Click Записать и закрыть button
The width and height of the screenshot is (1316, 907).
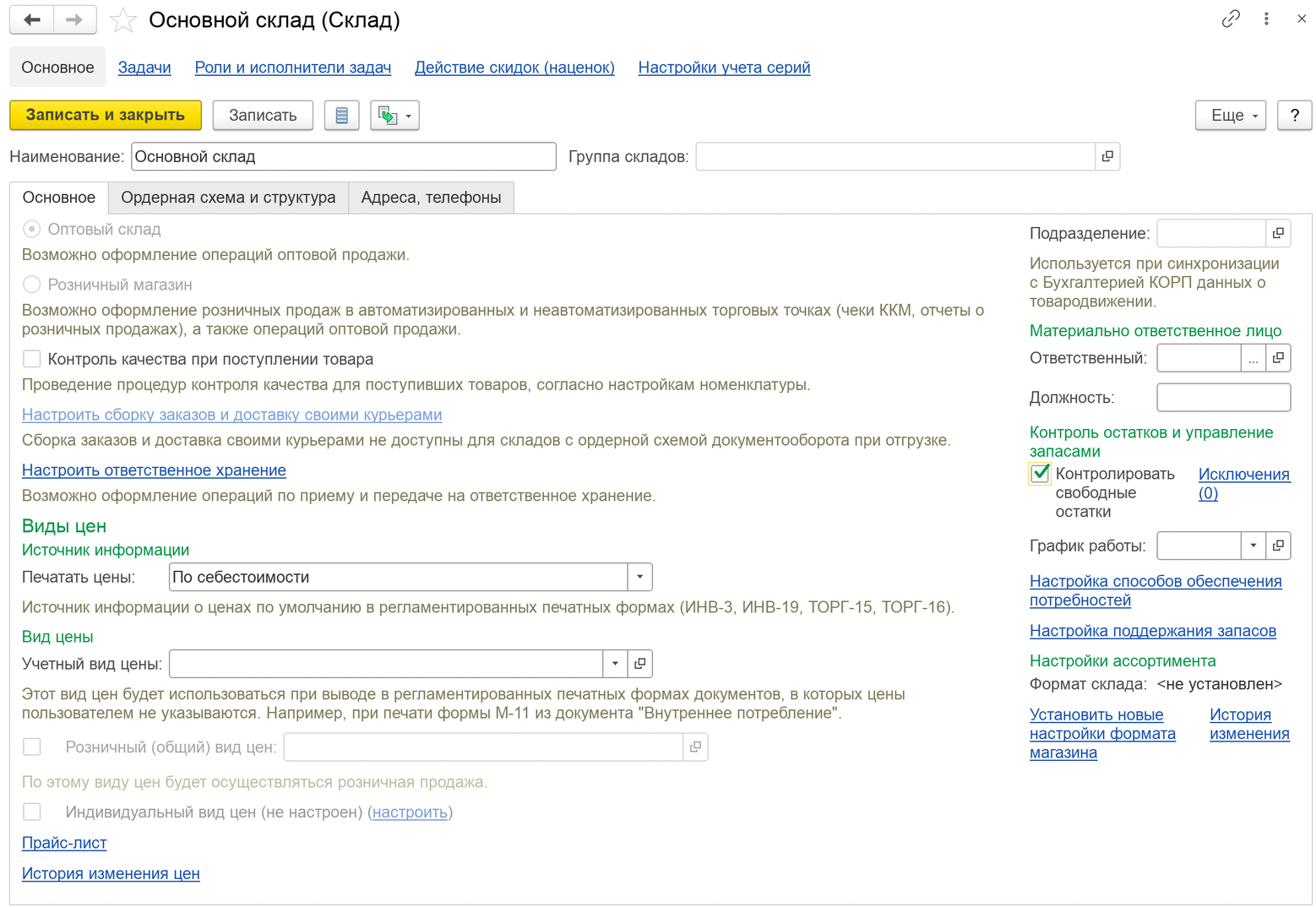106,115
